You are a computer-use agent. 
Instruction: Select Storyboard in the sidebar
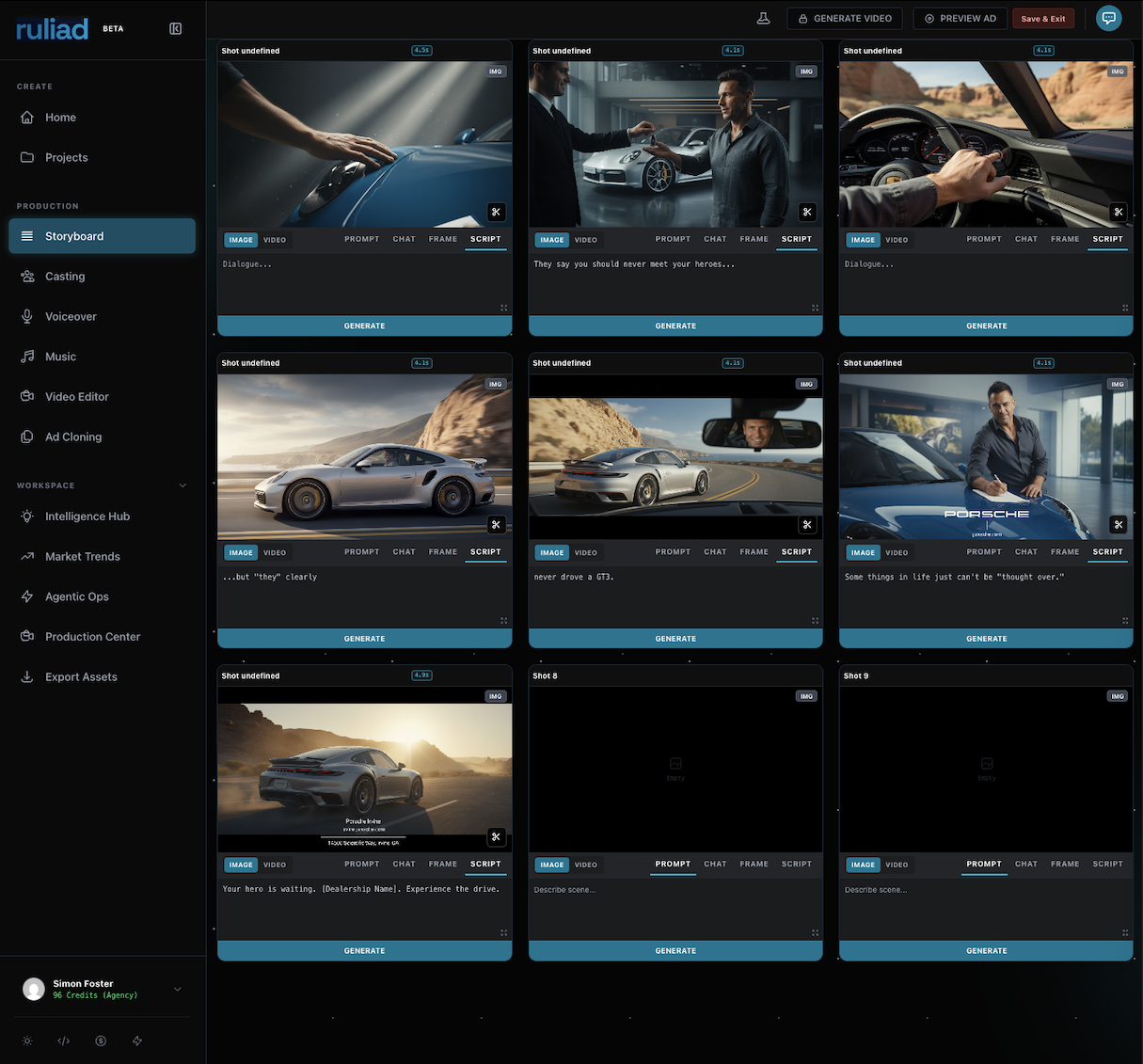click(x=103, y=236)
